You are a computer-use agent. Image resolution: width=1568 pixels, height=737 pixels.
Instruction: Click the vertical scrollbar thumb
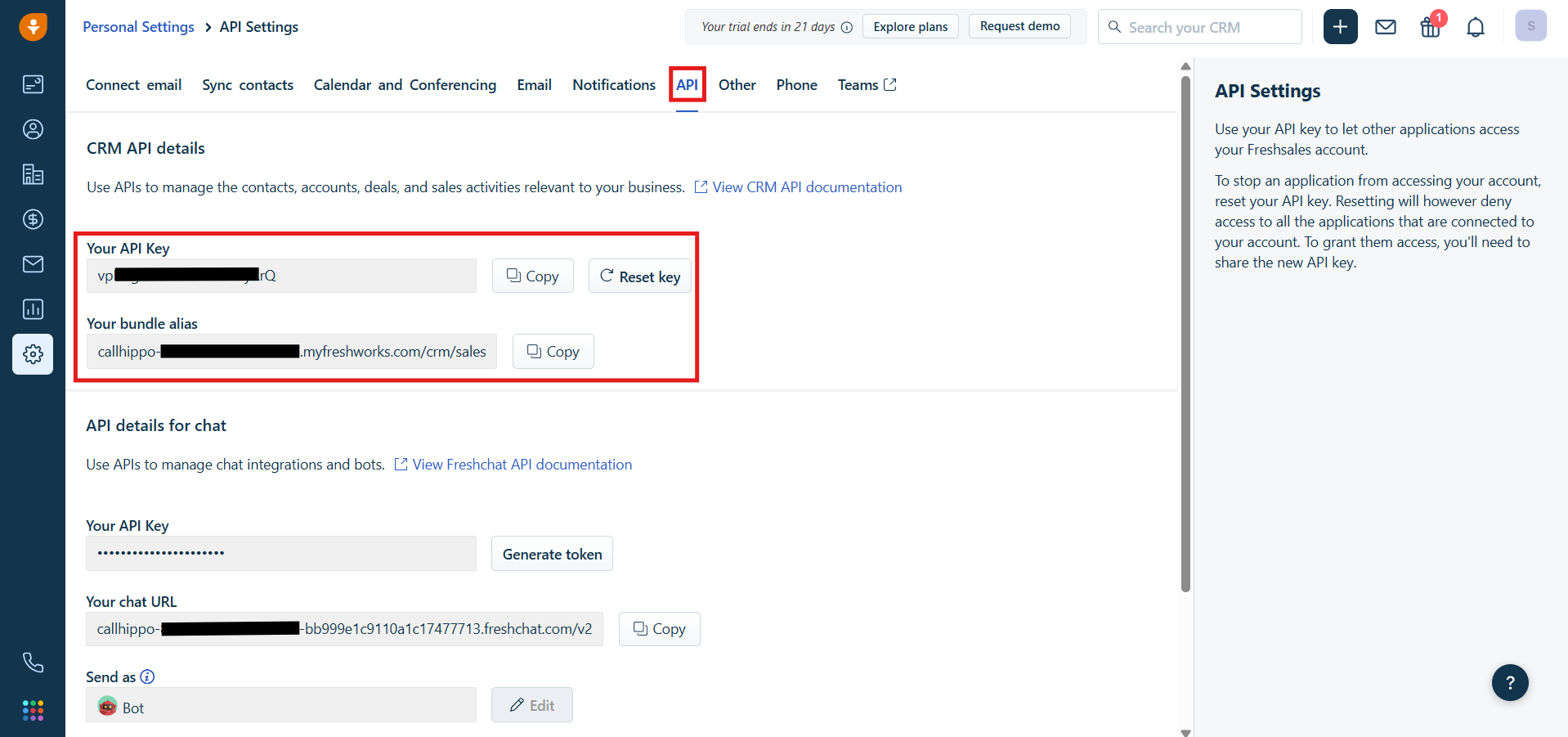point(1185,334)
